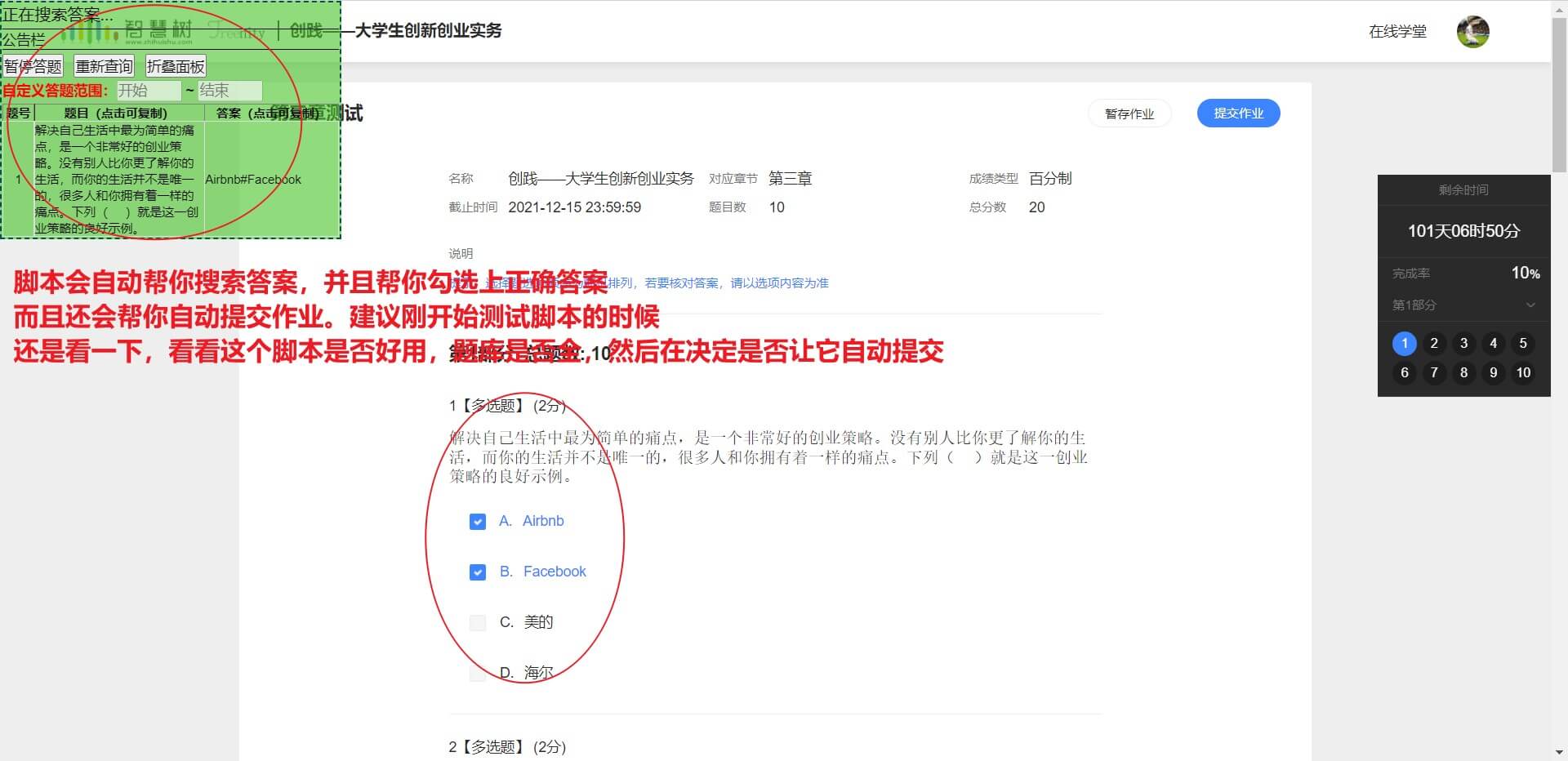Collapse script panel with 折叠面板

[176, 67]
